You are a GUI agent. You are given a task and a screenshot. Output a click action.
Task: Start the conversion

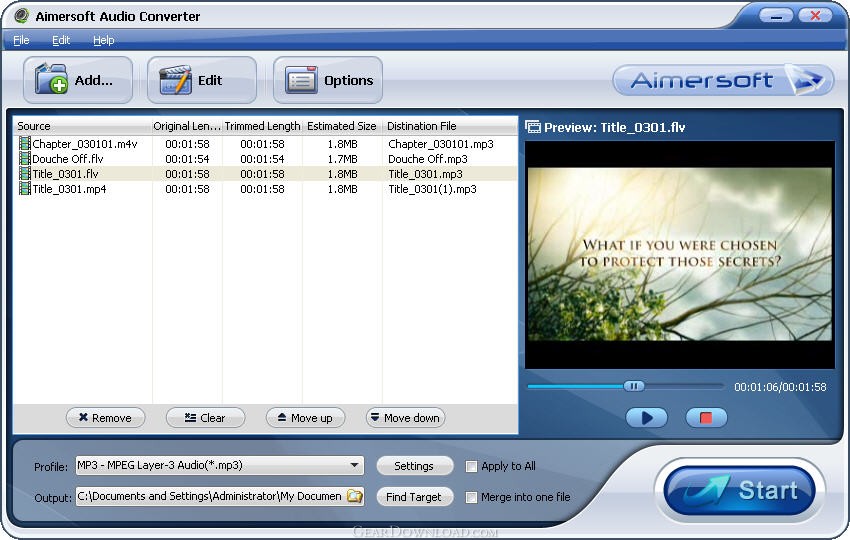pos(740,491)
